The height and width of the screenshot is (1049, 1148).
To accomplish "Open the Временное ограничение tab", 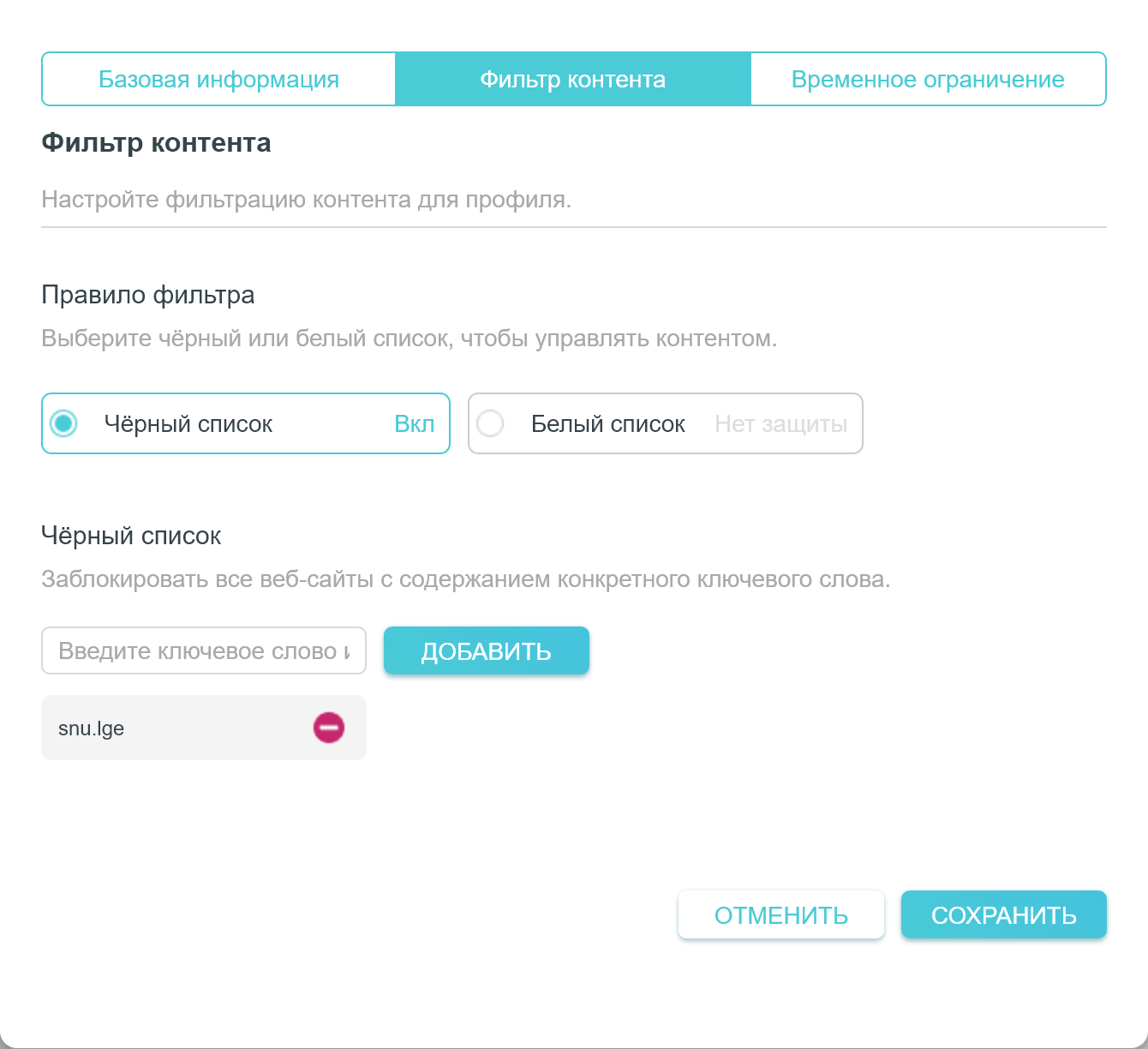I will pyautogui.click(x=928, y=80).
